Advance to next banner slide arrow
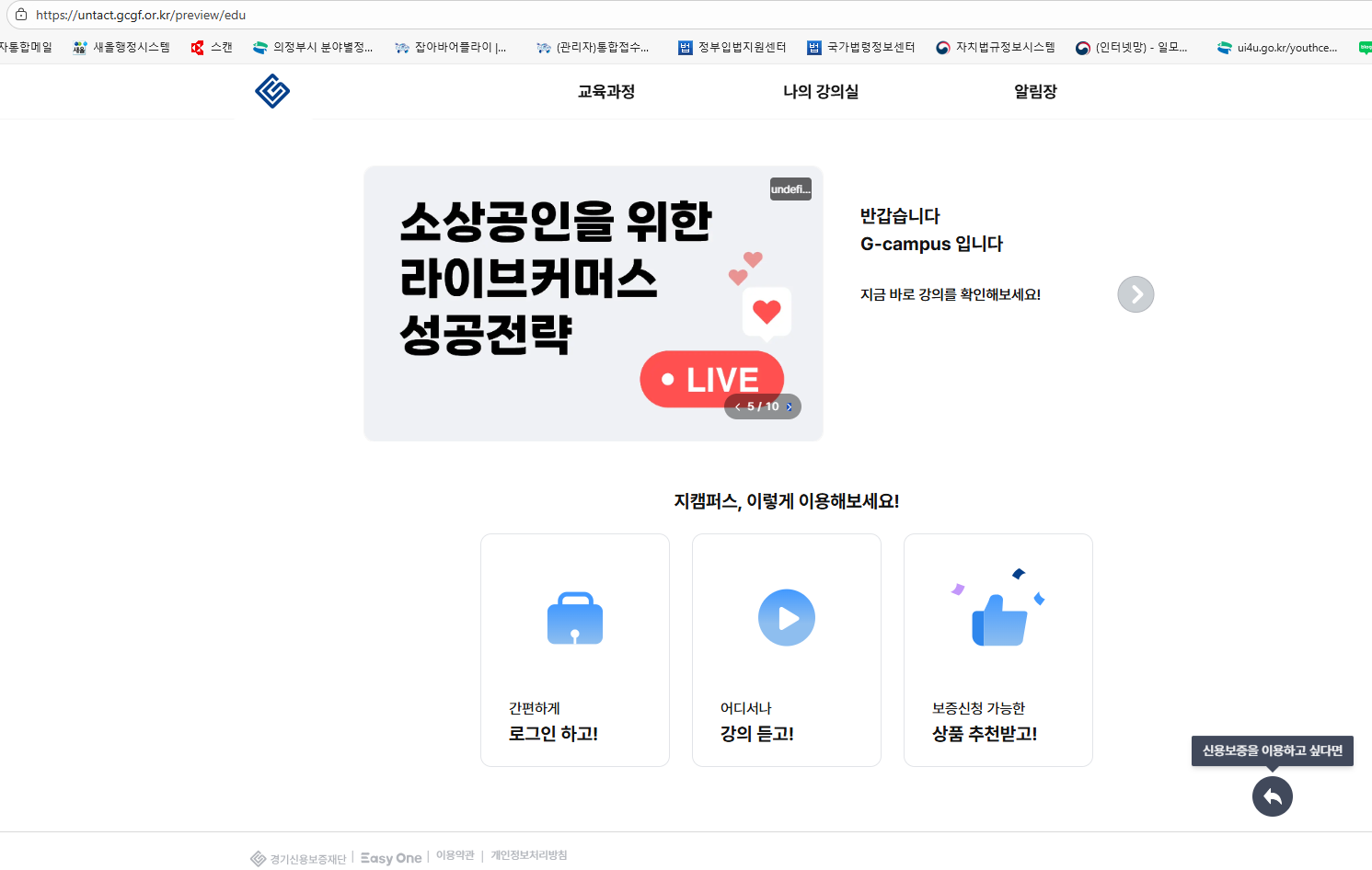The image size is (1372, 870). click(790, 406)
